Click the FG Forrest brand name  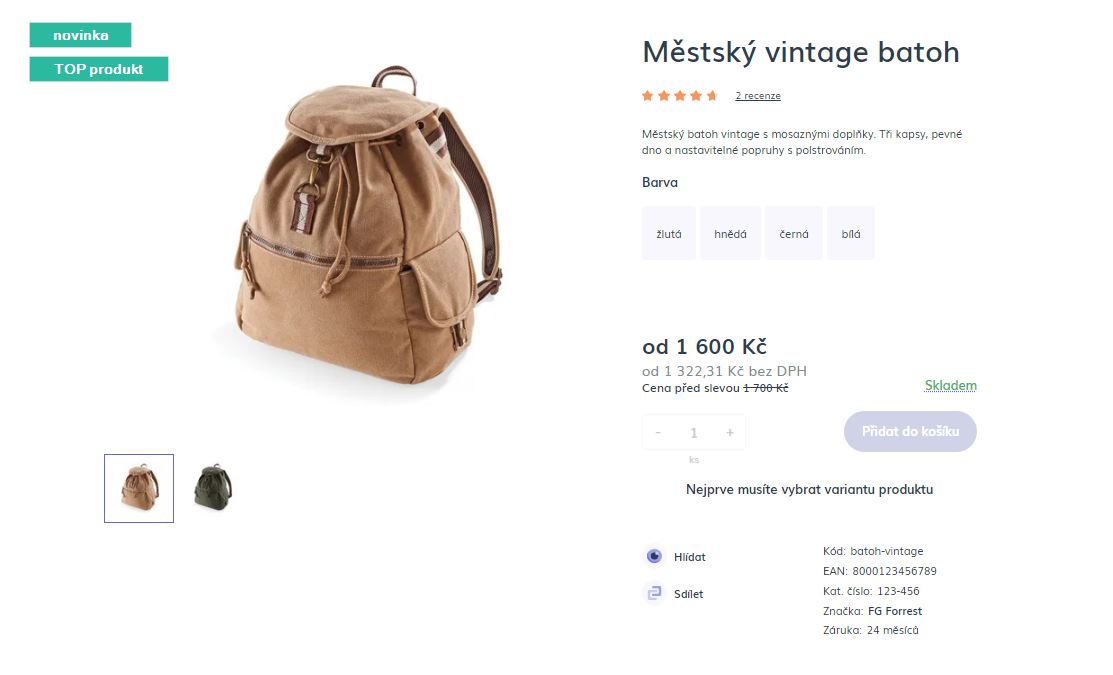click(x=896, y=610)
